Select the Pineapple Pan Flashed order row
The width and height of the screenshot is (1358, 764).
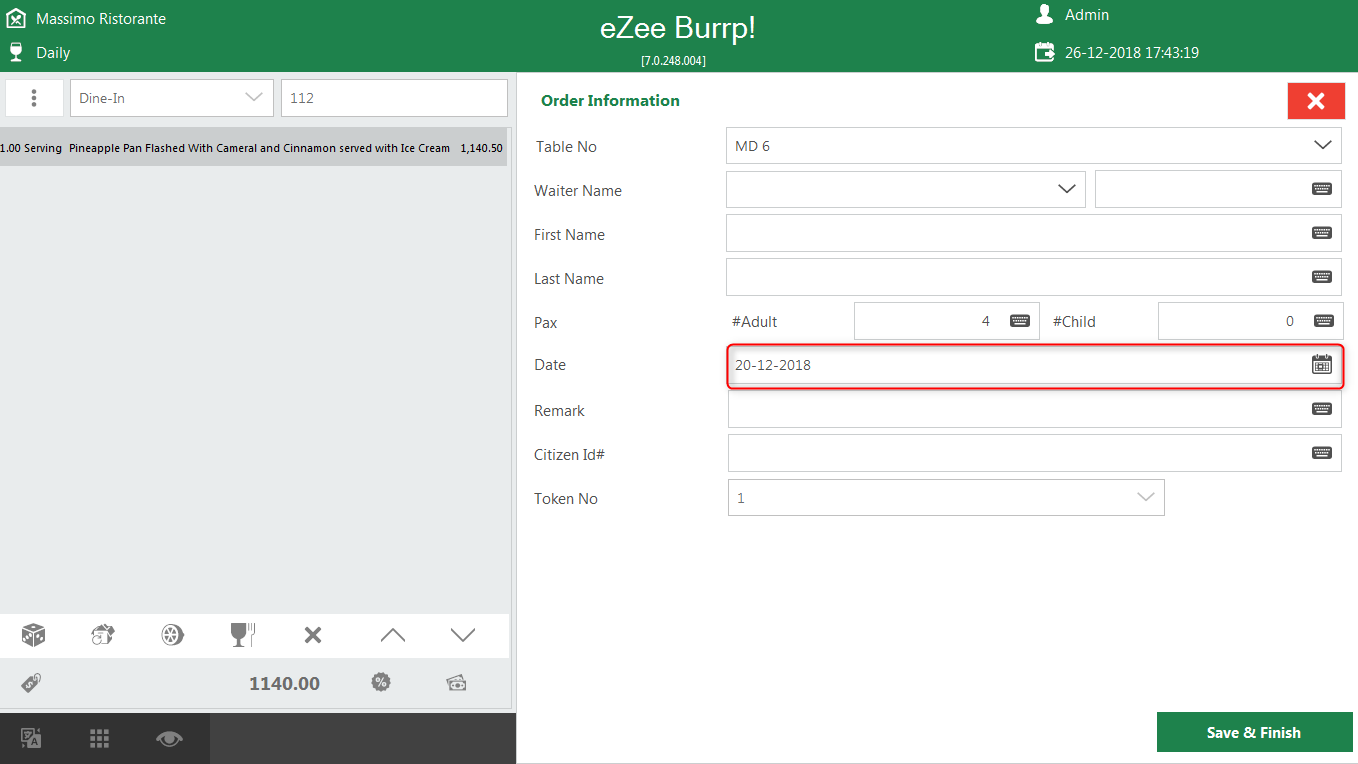click(x=254, y=147)
